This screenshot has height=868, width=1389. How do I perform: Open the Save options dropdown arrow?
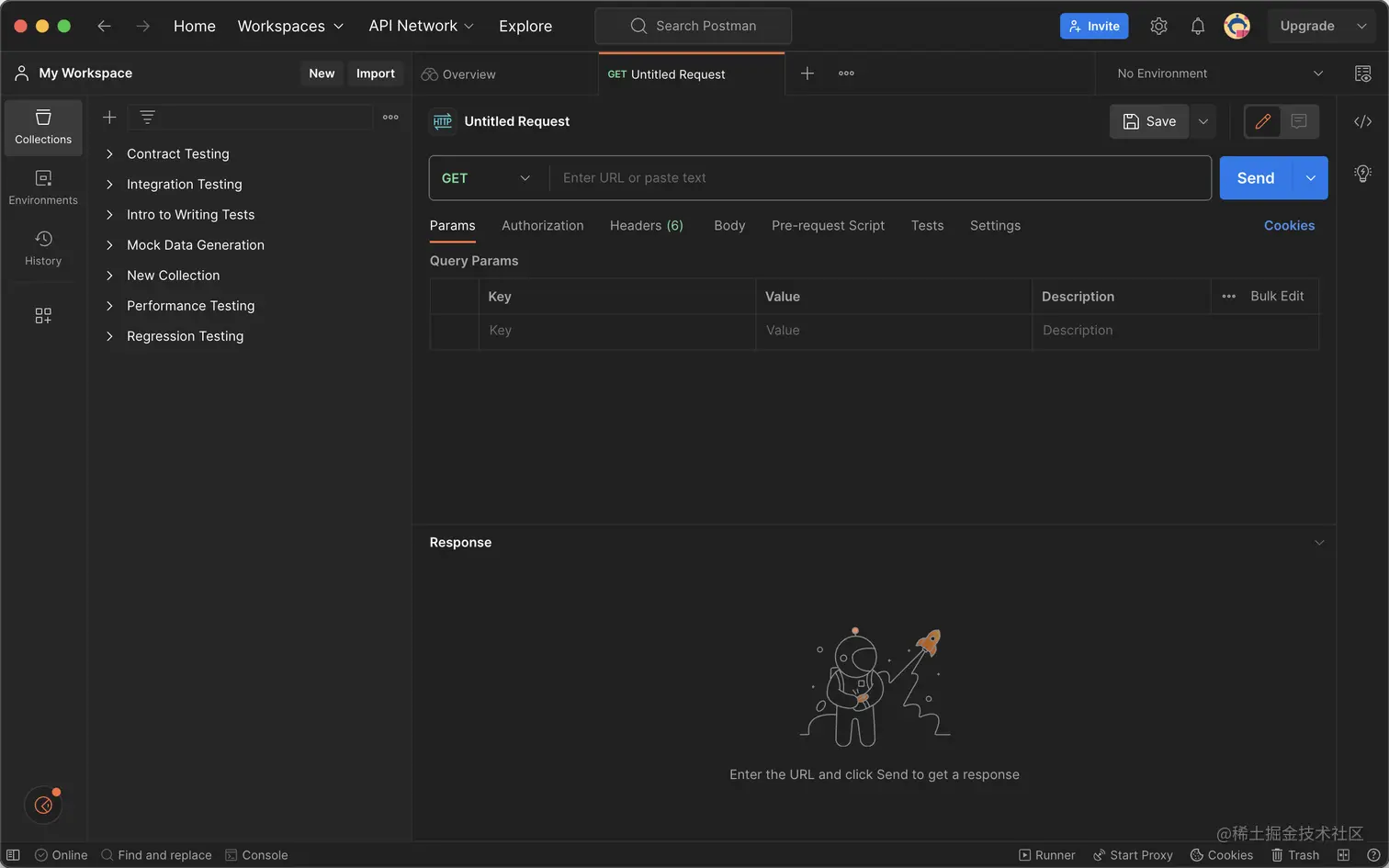click(x=1203, y=121)
